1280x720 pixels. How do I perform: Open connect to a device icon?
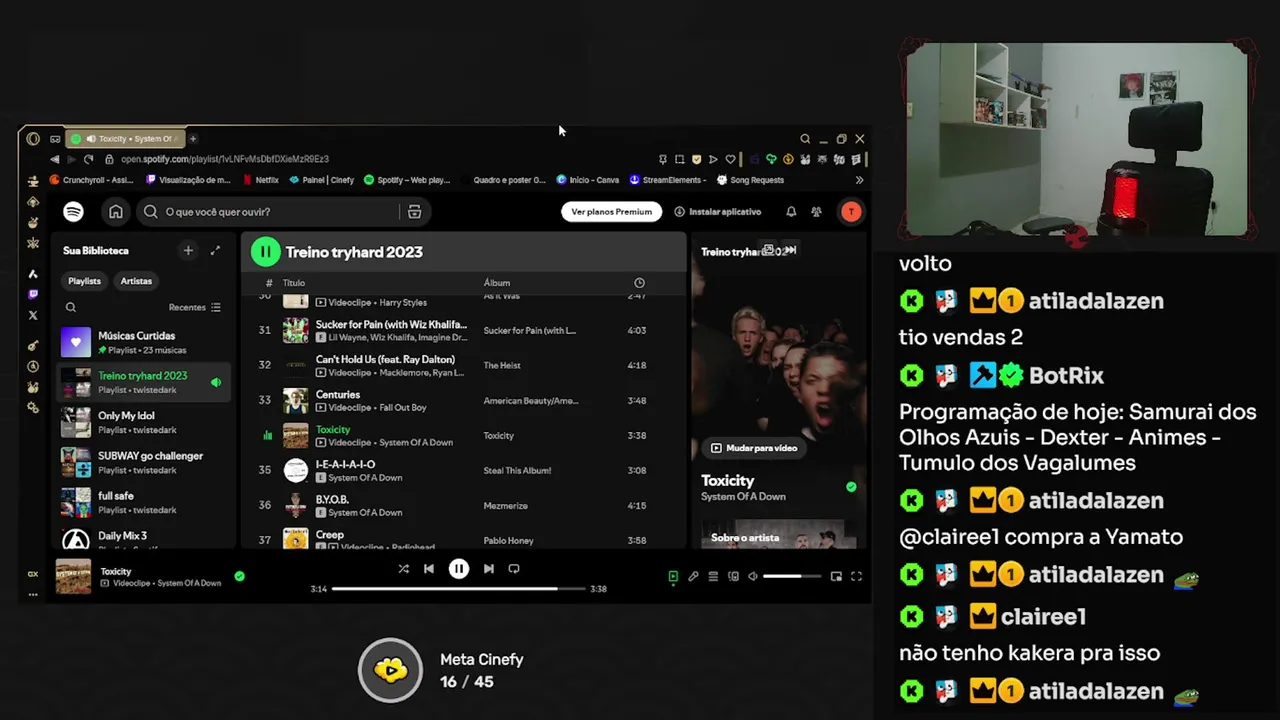(x=733, y=577)
